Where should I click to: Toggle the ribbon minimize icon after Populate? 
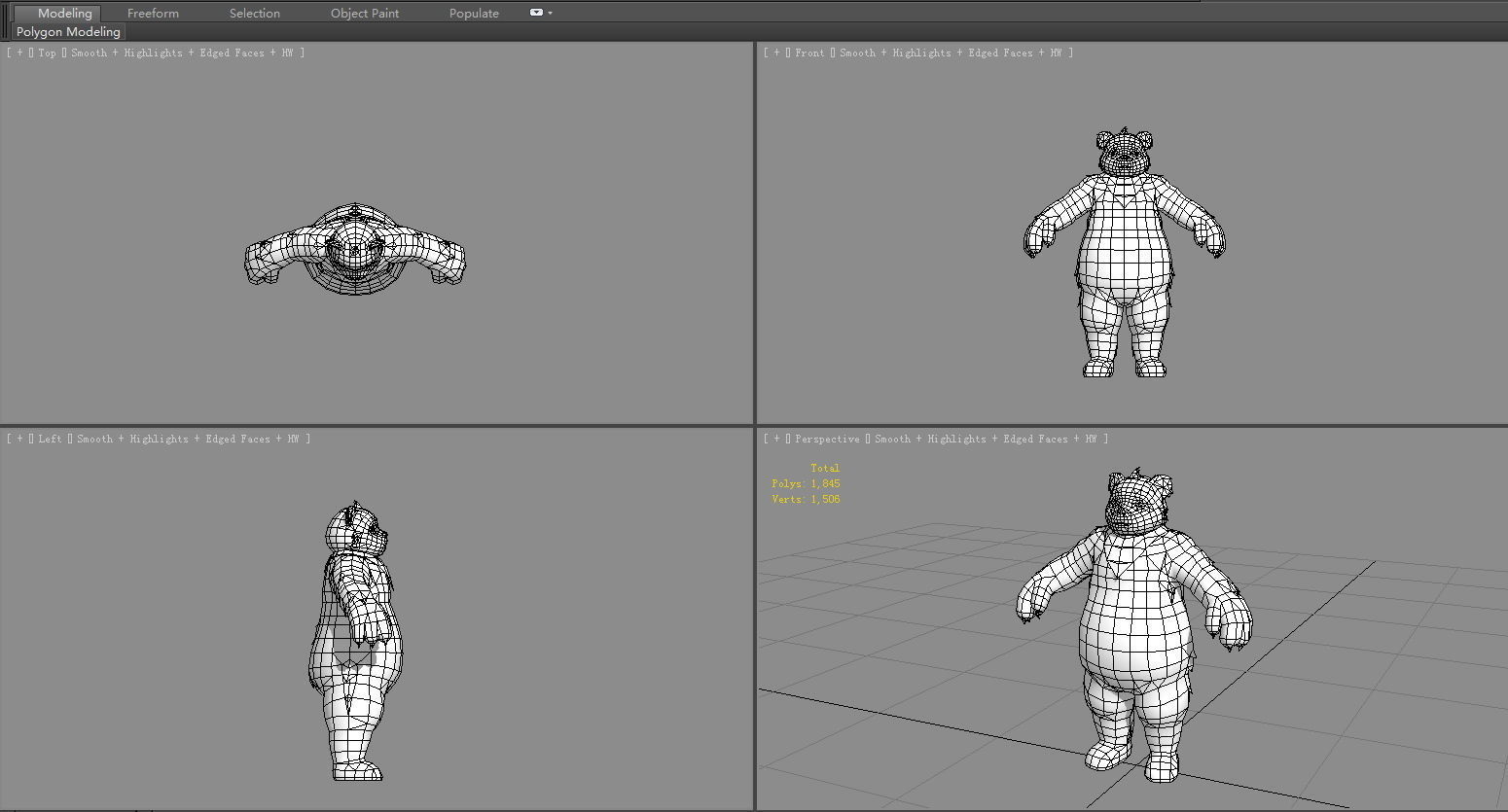[536, 13]
